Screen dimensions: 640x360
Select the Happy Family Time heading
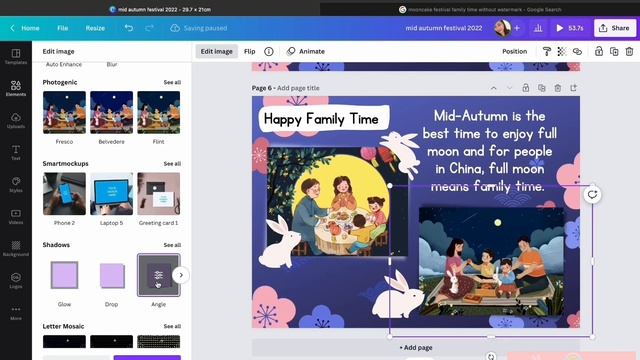tap(321, 119)
